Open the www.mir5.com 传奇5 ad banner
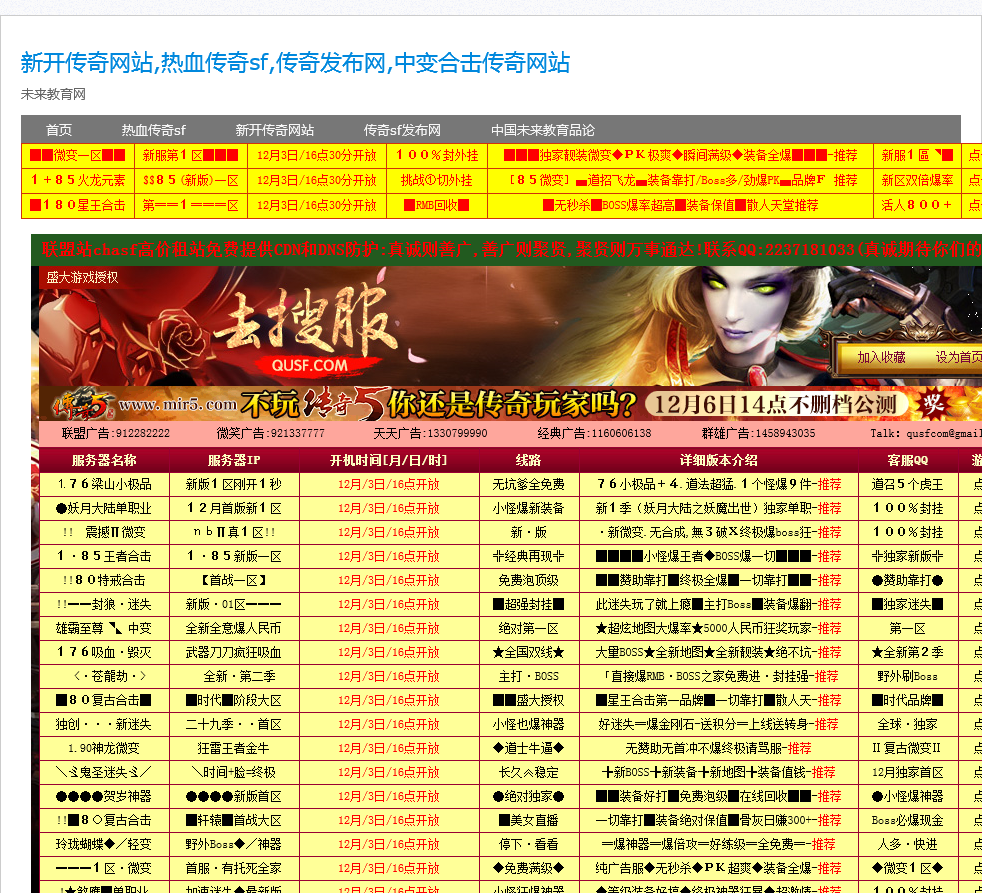Screen dimensions: 982x893 coord(510,404)
